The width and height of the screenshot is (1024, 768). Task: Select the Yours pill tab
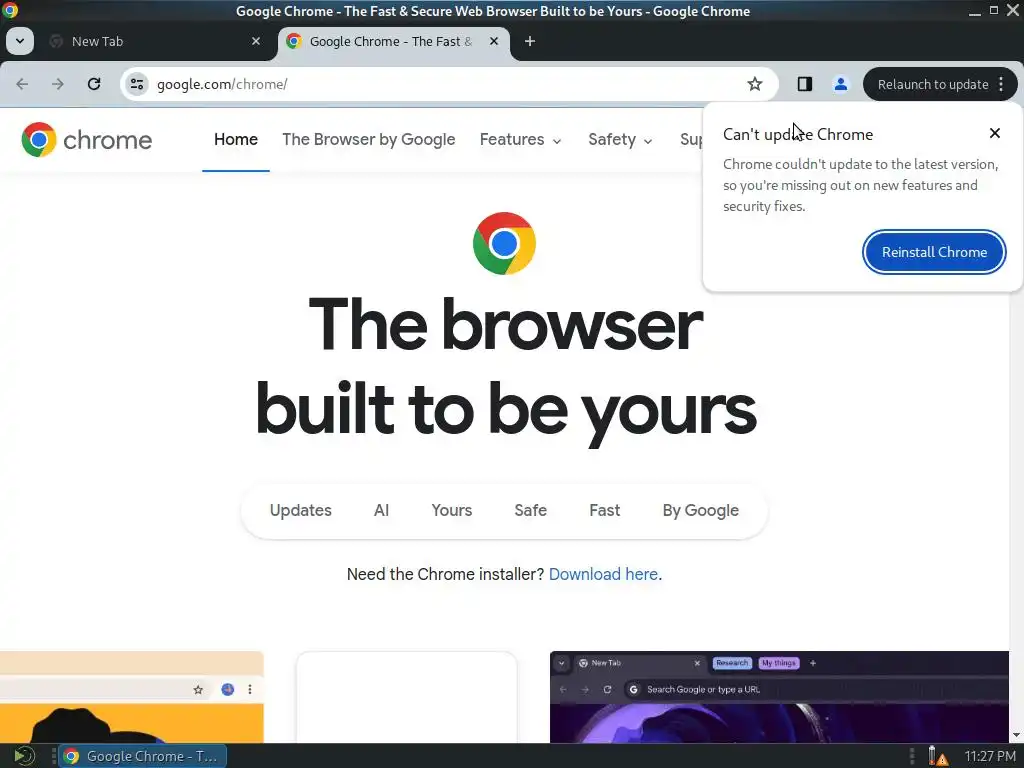click(451, 511)
